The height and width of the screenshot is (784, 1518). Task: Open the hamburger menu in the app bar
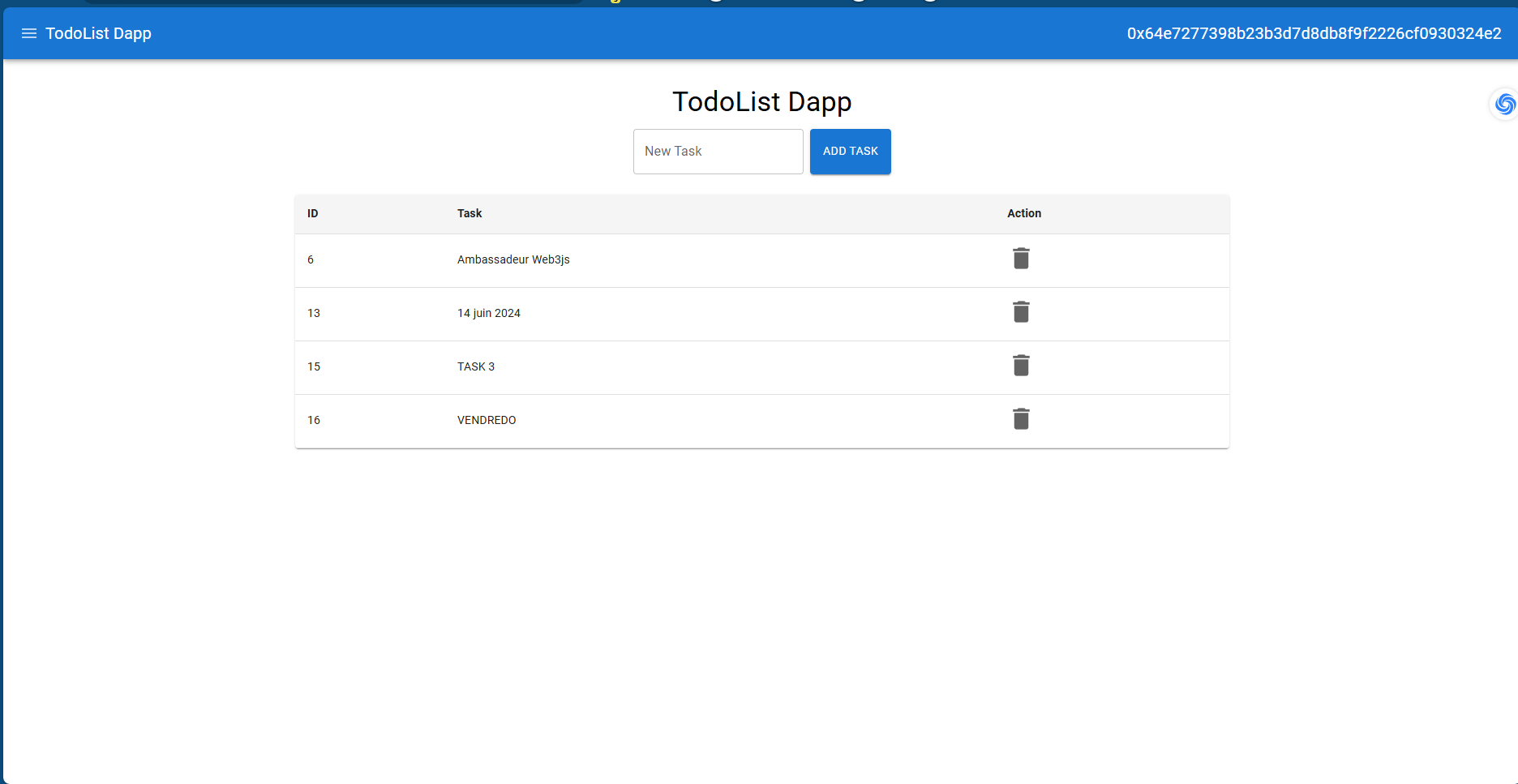coord(29,33)
